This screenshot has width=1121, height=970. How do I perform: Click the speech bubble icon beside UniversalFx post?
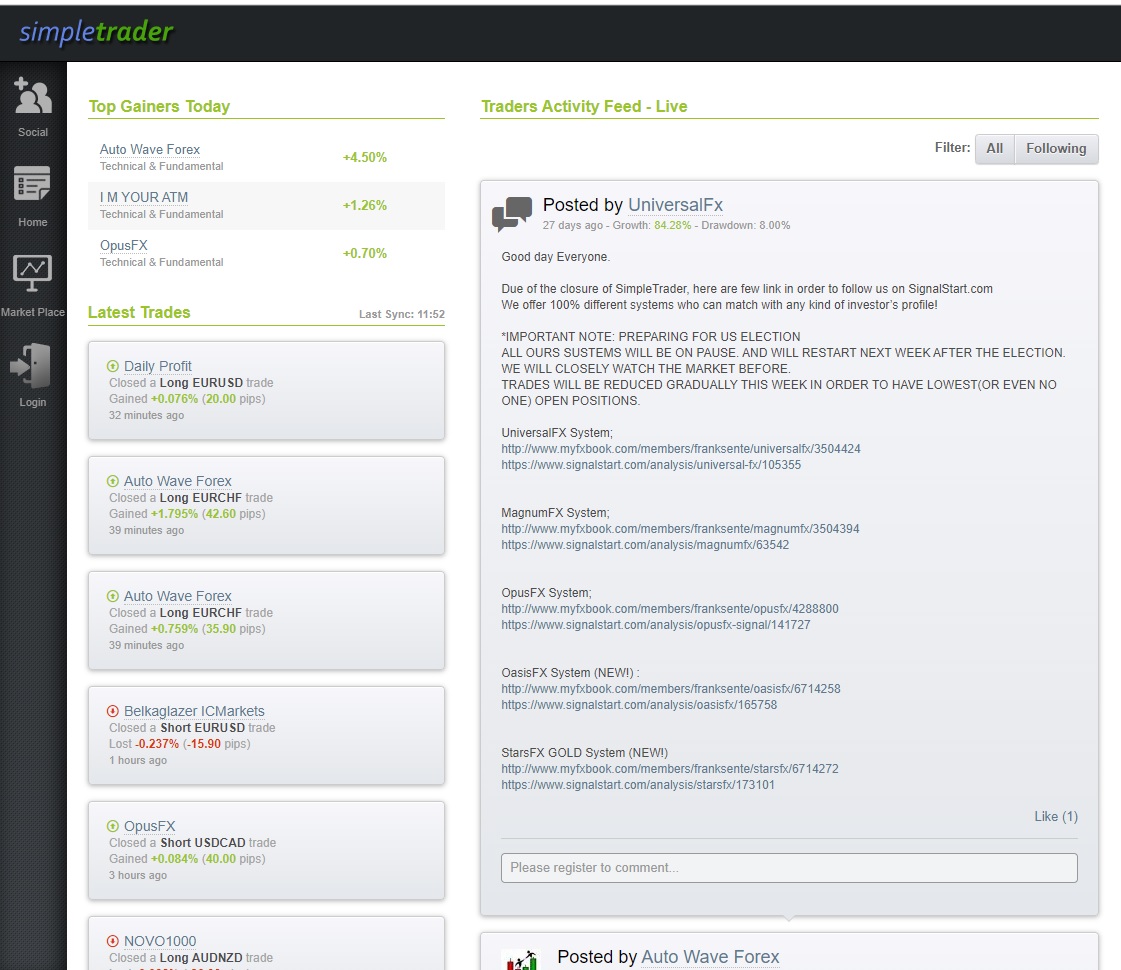[512, 214]
